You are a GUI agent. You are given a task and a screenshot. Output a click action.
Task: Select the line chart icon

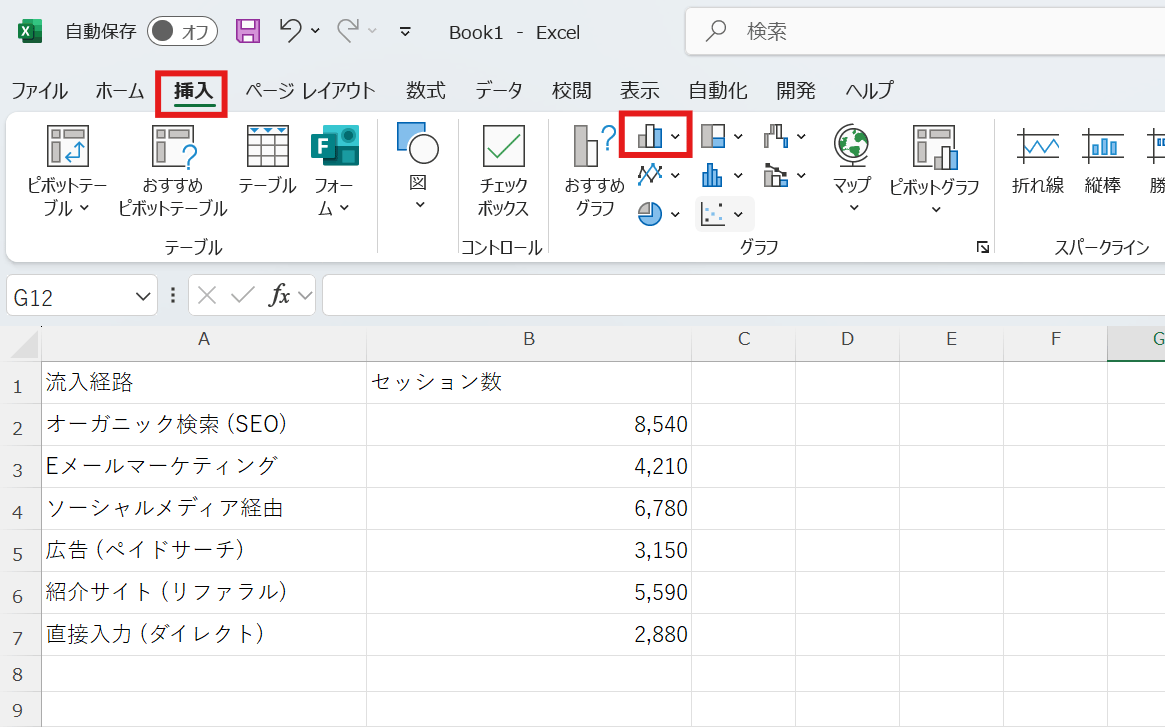click(x=648, y=174)
